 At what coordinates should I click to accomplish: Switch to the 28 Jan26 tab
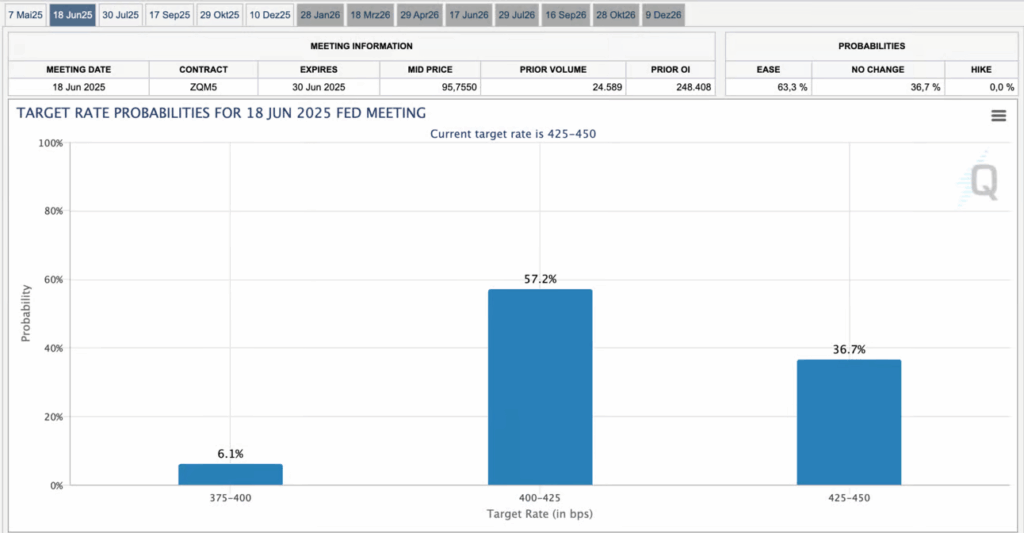[x=320, y=15]
